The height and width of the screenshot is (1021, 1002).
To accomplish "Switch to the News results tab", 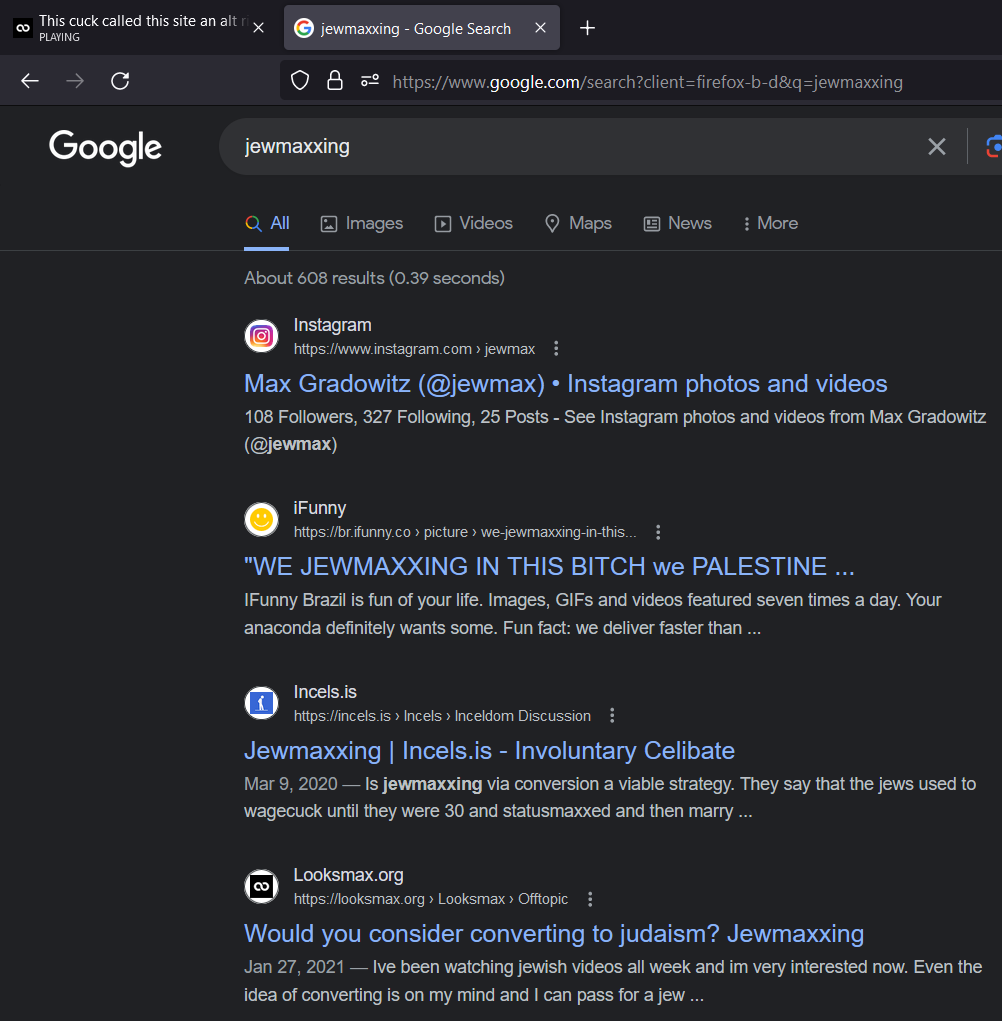I will pyautogui.click(x=677, y=223).
